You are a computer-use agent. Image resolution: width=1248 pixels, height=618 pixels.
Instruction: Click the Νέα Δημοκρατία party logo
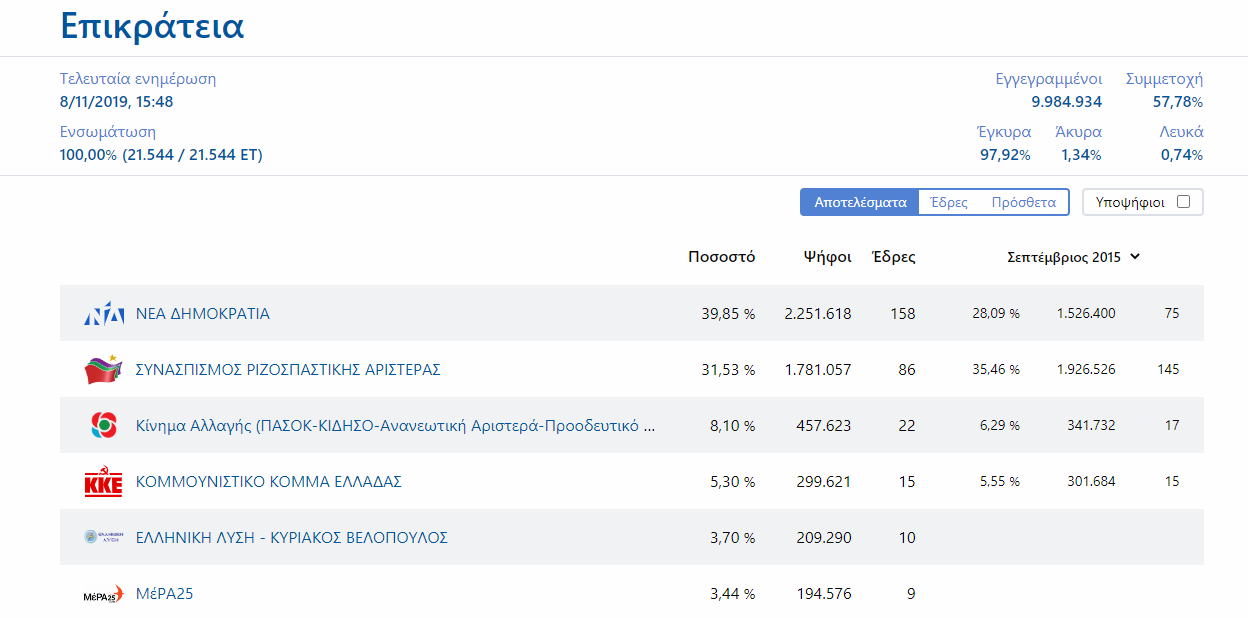pos(104,314)
